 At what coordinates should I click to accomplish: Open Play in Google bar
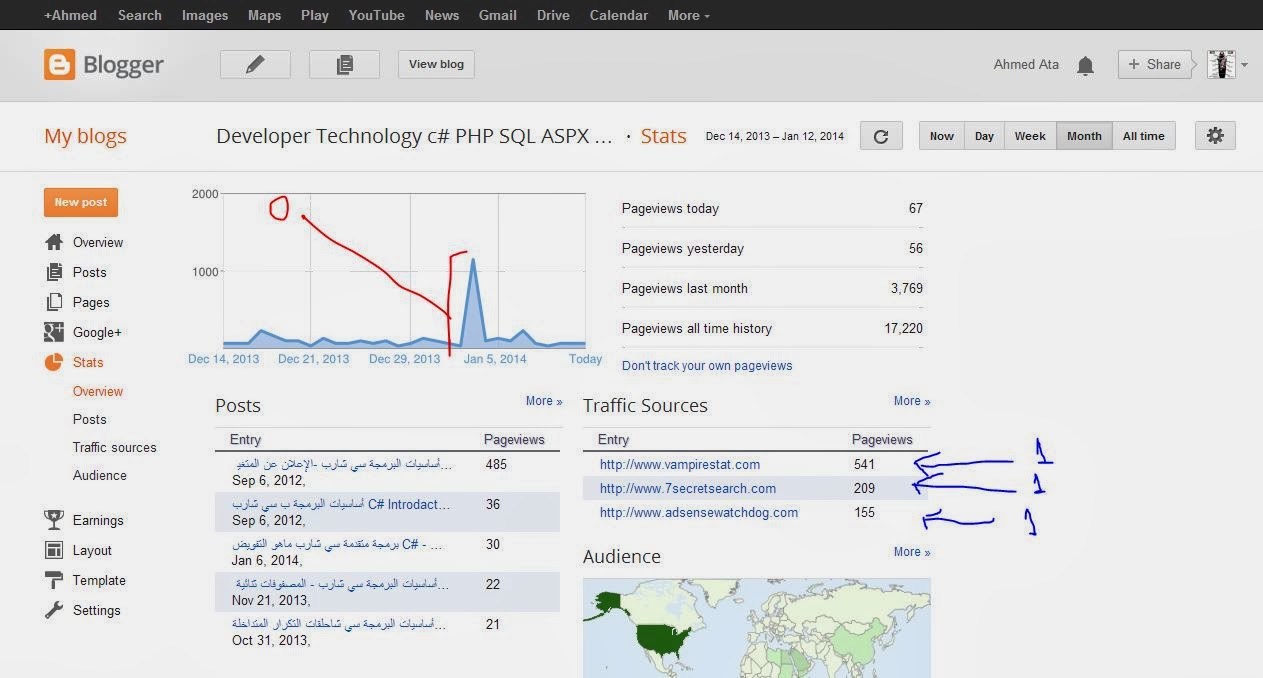coord(315,15)
